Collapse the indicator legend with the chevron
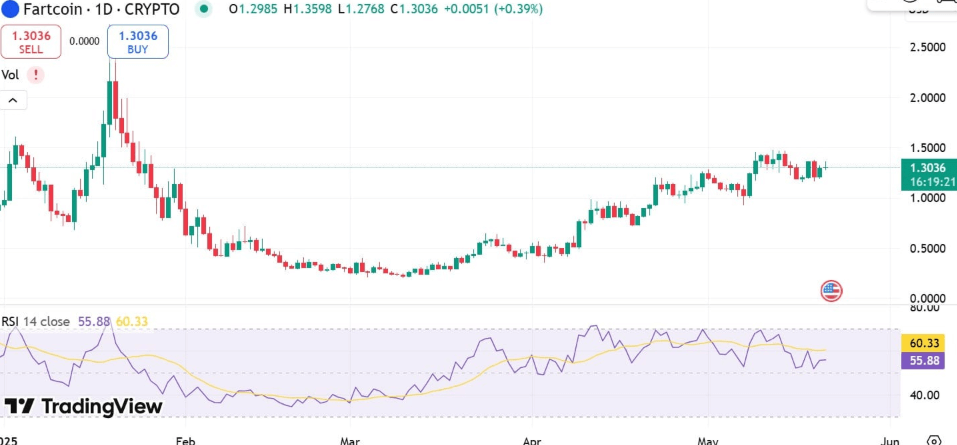The width and height of the screenshot is (957, 445). [x=13, y=99]
